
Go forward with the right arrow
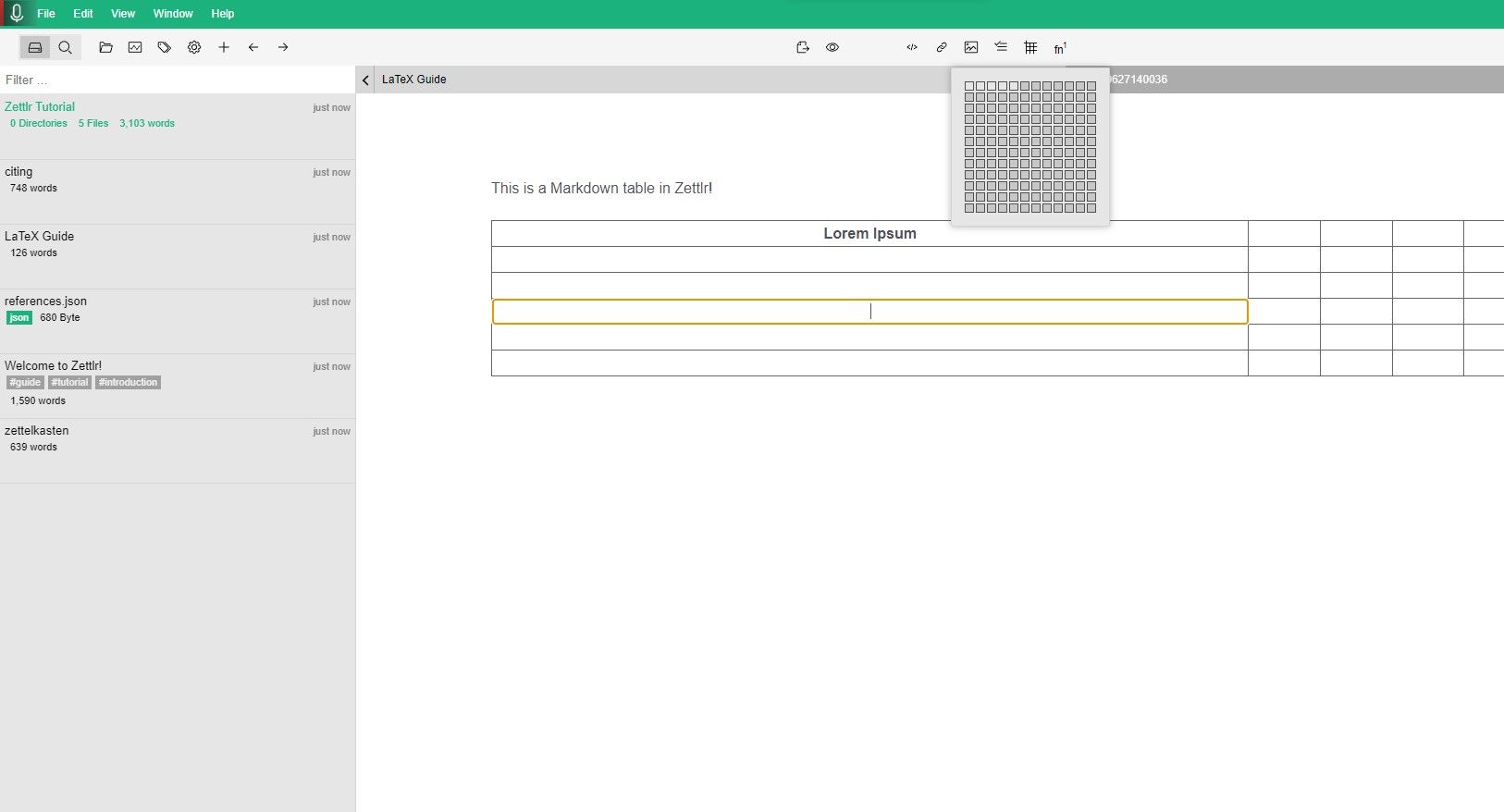click(283, 47)
